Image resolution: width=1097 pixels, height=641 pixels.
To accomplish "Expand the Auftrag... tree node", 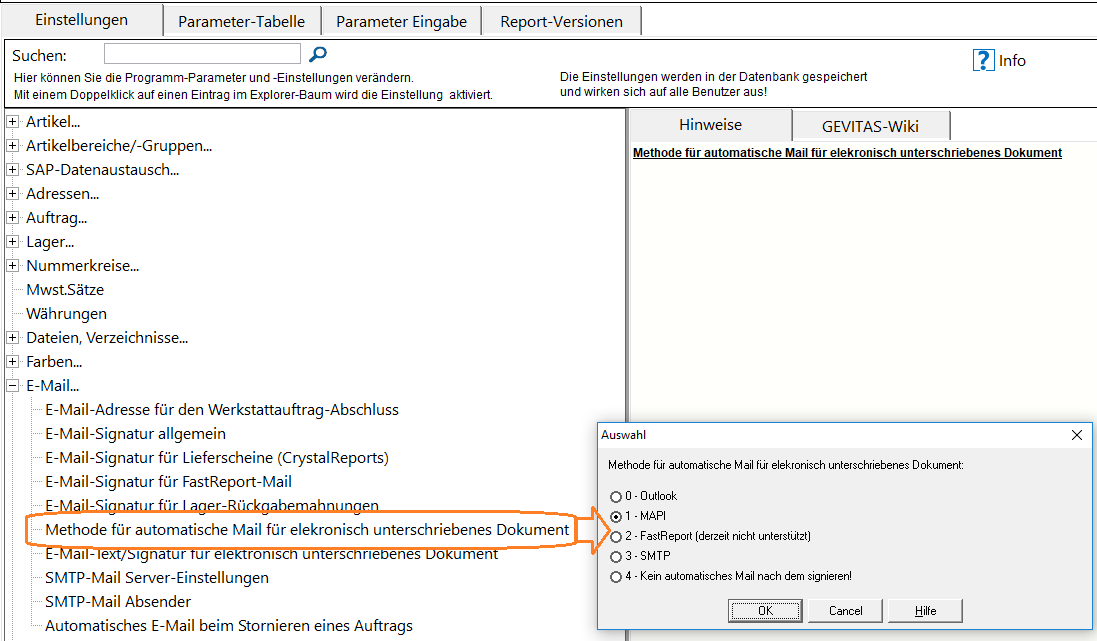I will [12, 218].
